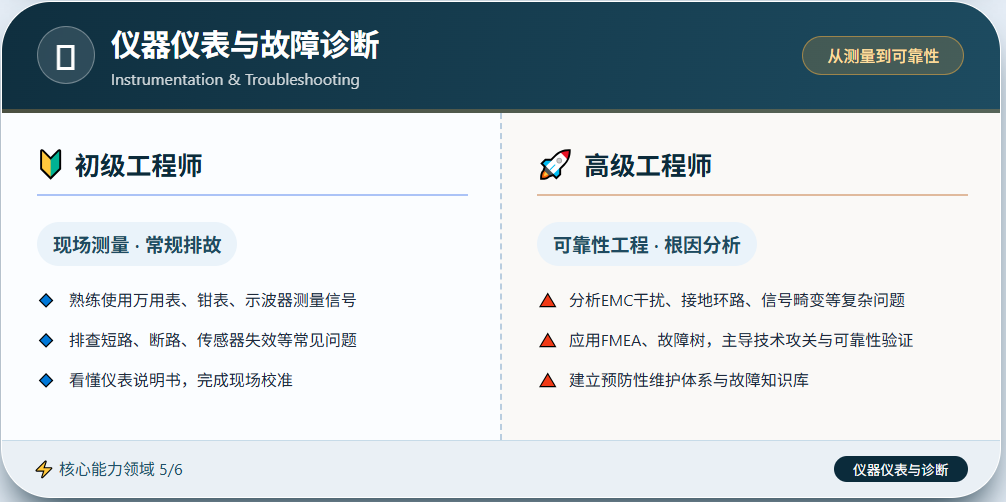Click the 仪器仪表与诊断 footer badge
This screenshot has width=1006, height=502.
pos(901,470)
